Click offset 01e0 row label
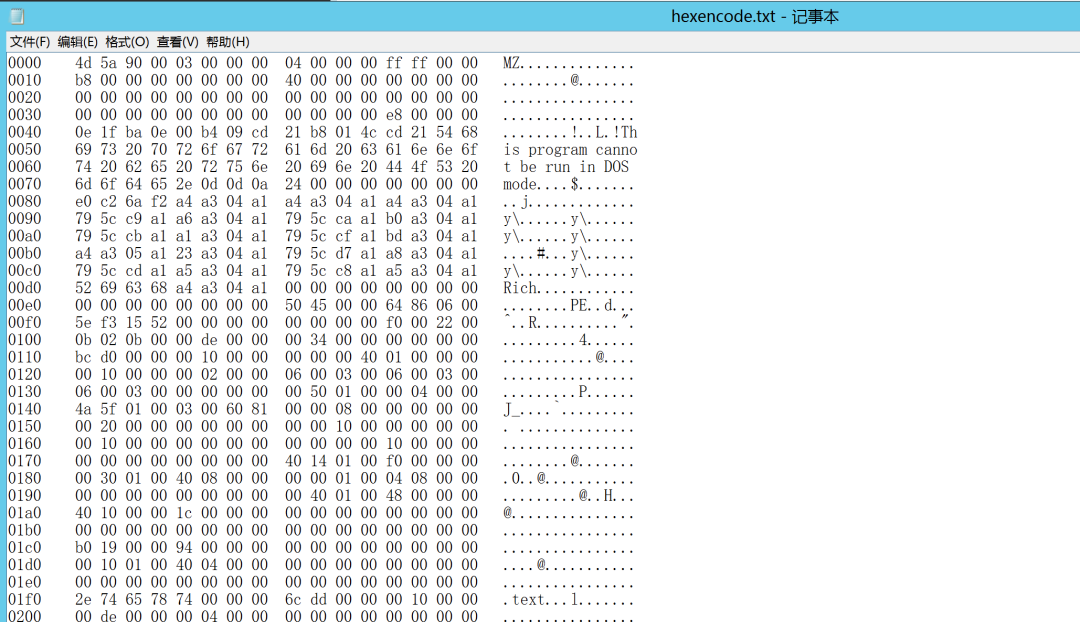Screen dimensions: 1080x622 (25, 582)
